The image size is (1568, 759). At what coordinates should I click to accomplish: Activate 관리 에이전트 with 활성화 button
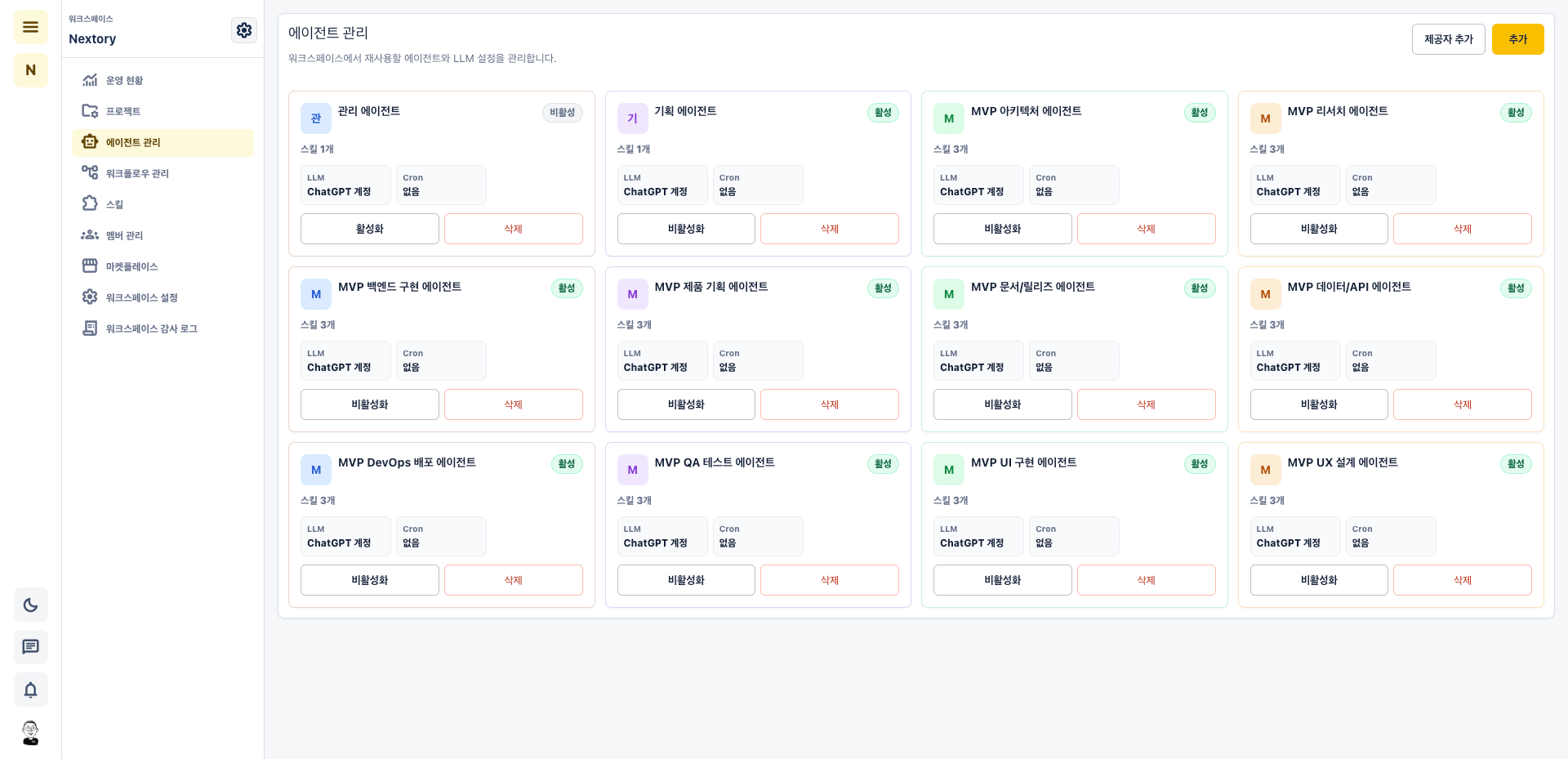point(370,229)
